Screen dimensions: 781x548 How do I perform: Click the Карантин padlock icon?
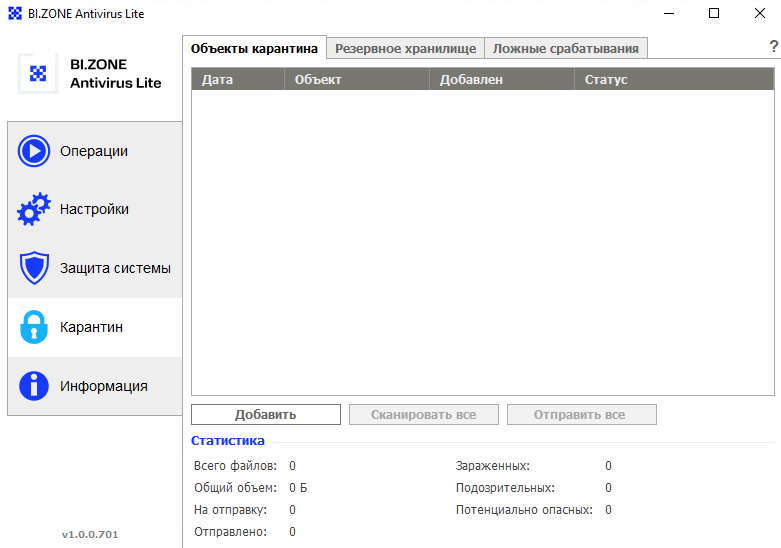34,327
